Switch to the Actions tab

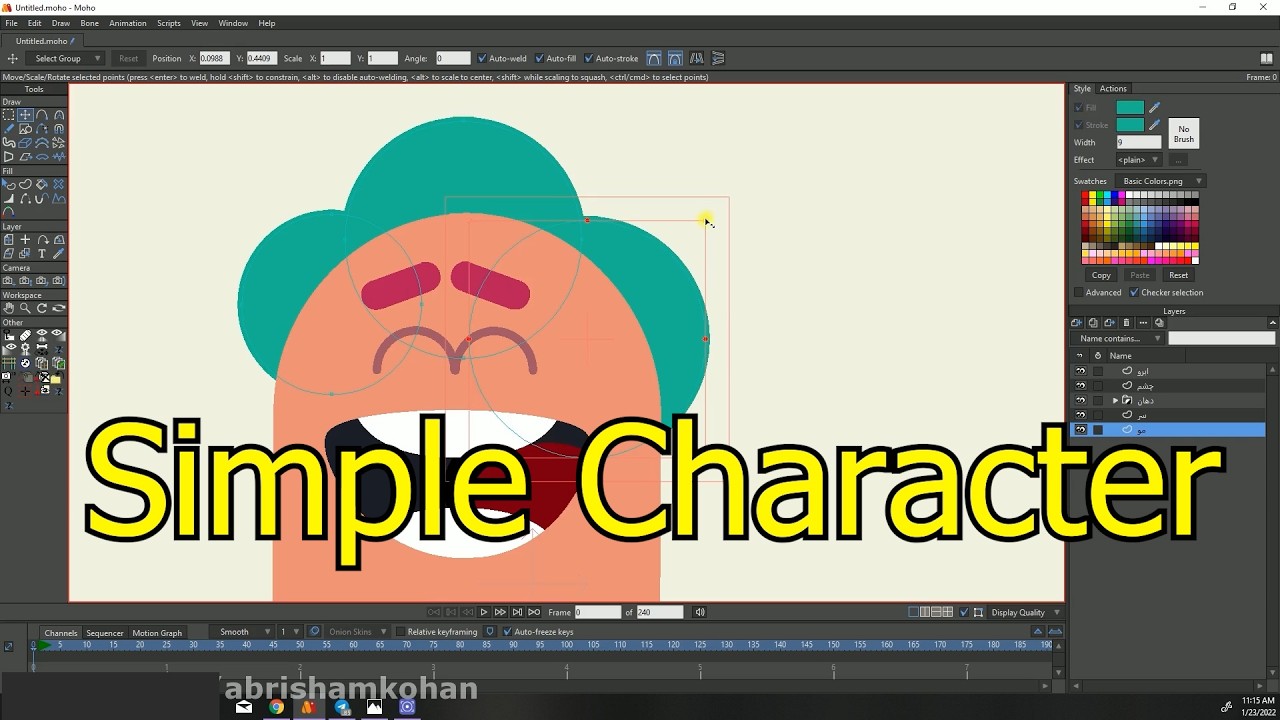coord(1113,89)
